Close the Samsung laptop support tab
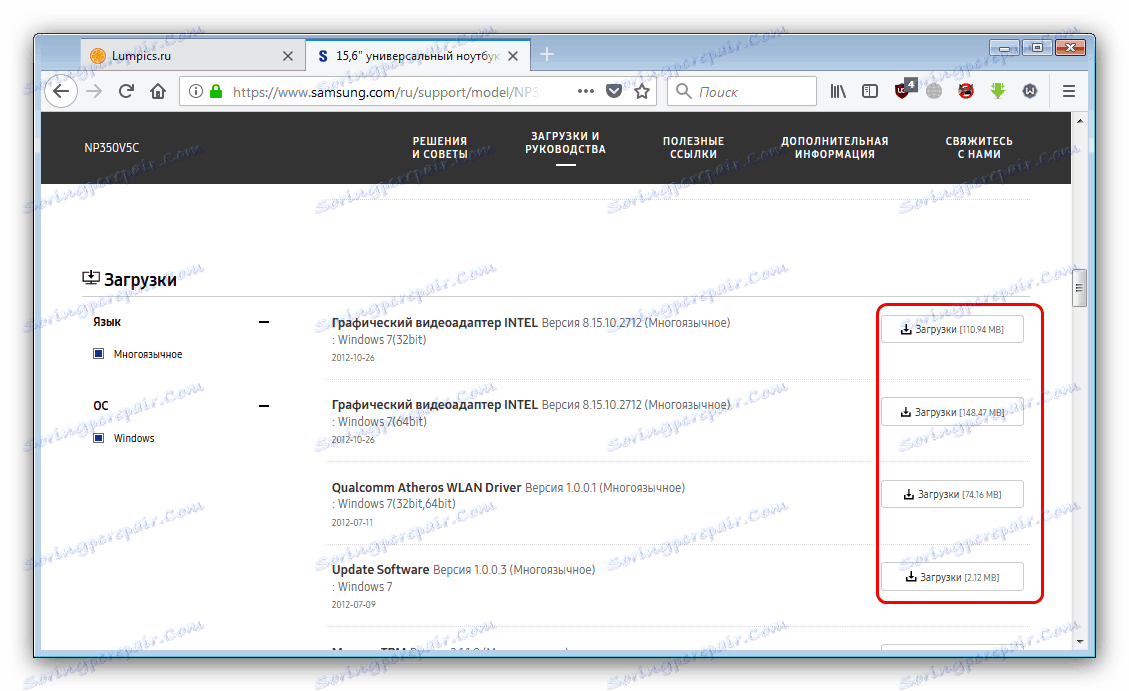Image resolution: width=1129 pixels, height=691 pixels. pyautogui.click(x=513, y=56)
